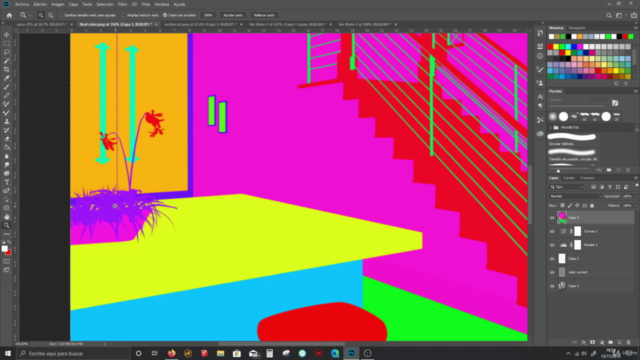
Task: Open the Ventana menu
Action: click(162, 4)
